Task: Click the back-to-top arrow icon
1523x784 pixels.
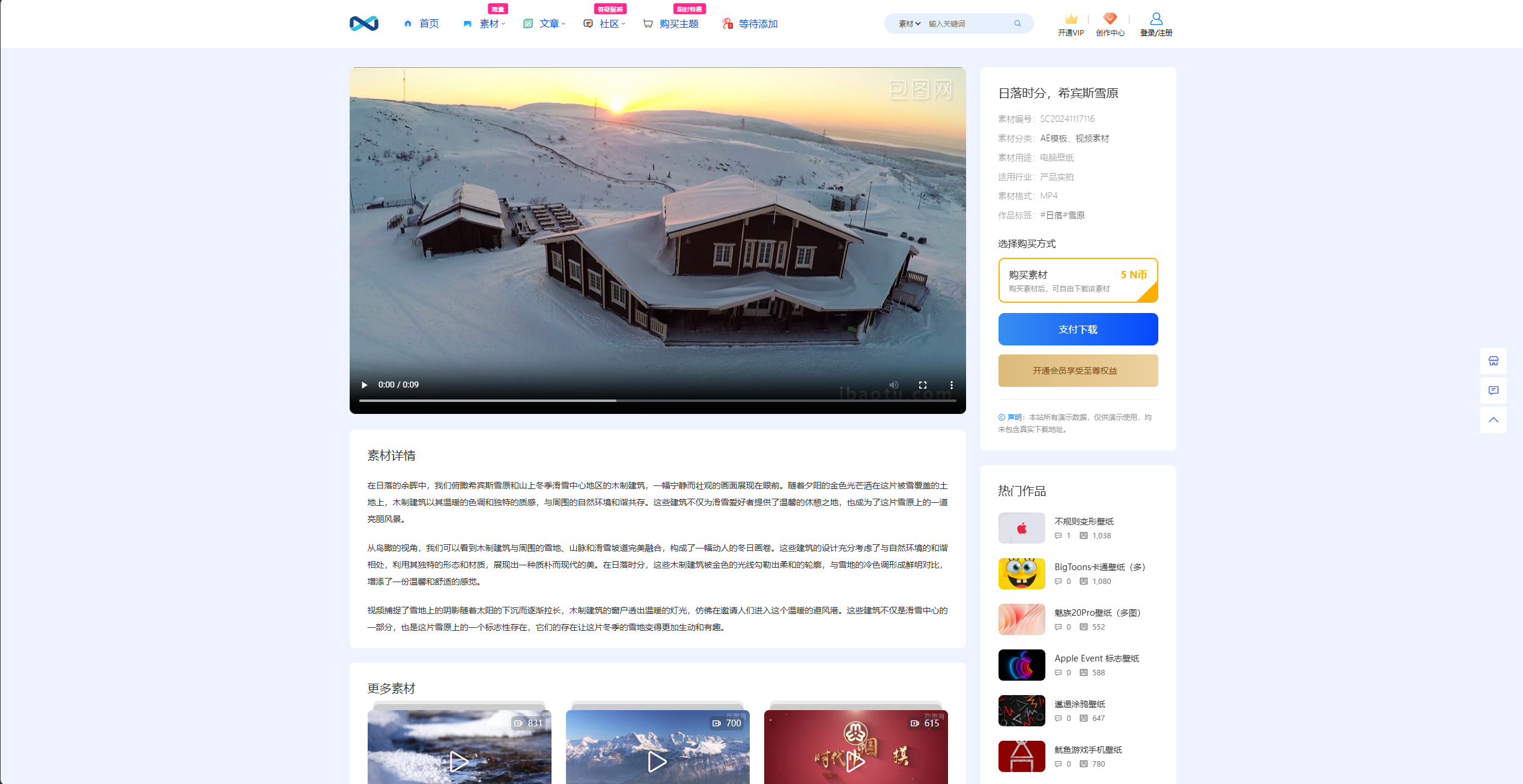Action: point(1493,420)
